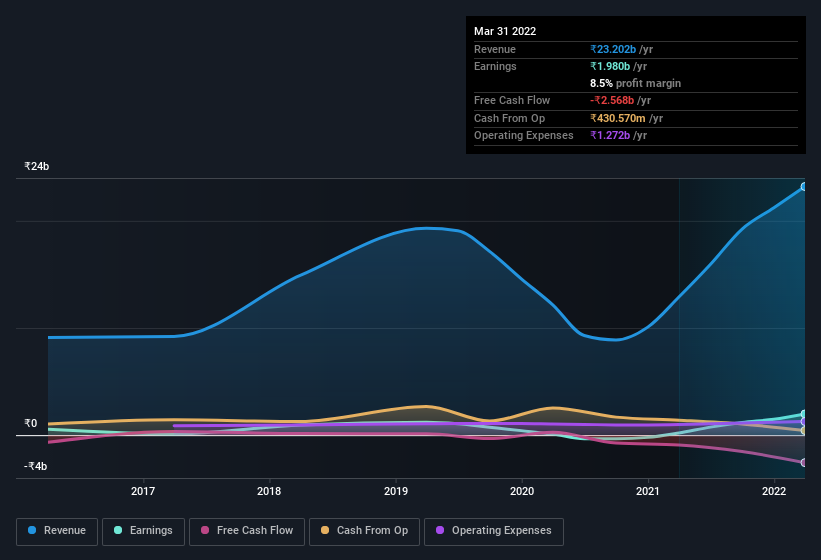Click the Earnings row label in tooltip
The height and width of the screenshot is (560, 821).
pyautogui.click(x=495, y=66)
